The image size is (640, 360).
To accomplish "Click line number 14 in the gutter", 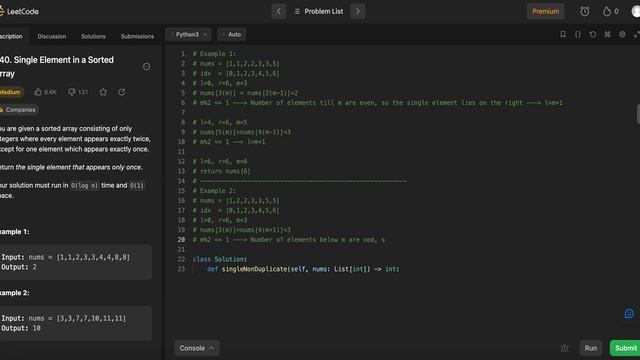I will (181, 181).
